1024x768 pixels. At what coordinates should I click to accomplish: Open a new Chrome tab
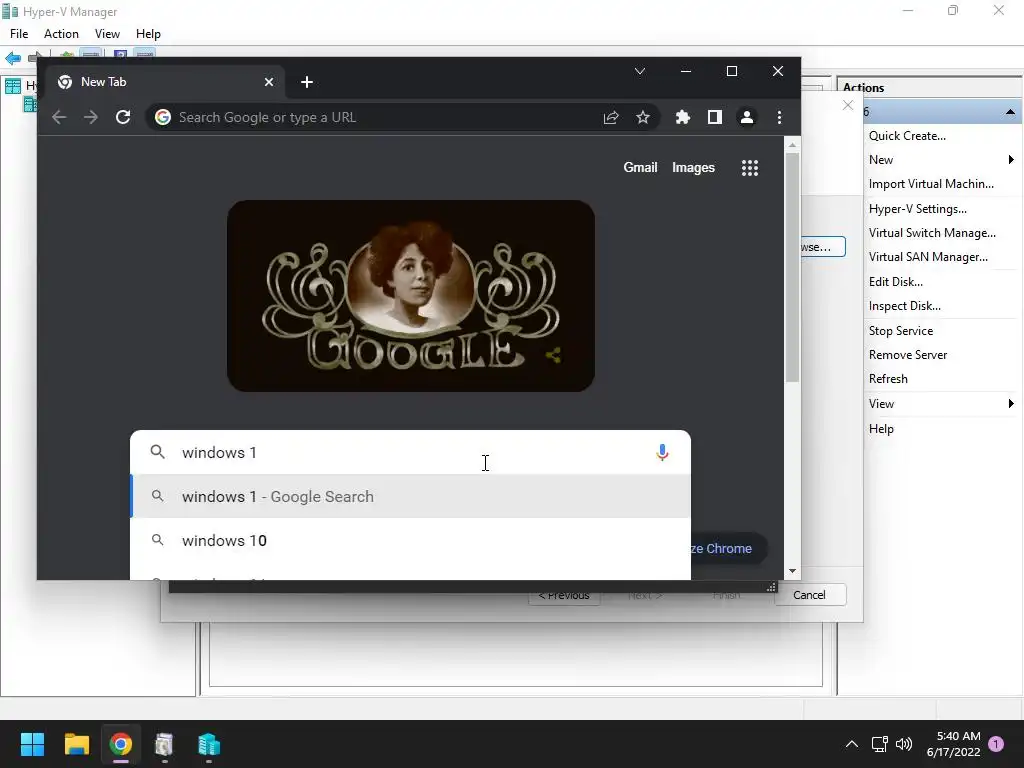(x=307, y=82)
